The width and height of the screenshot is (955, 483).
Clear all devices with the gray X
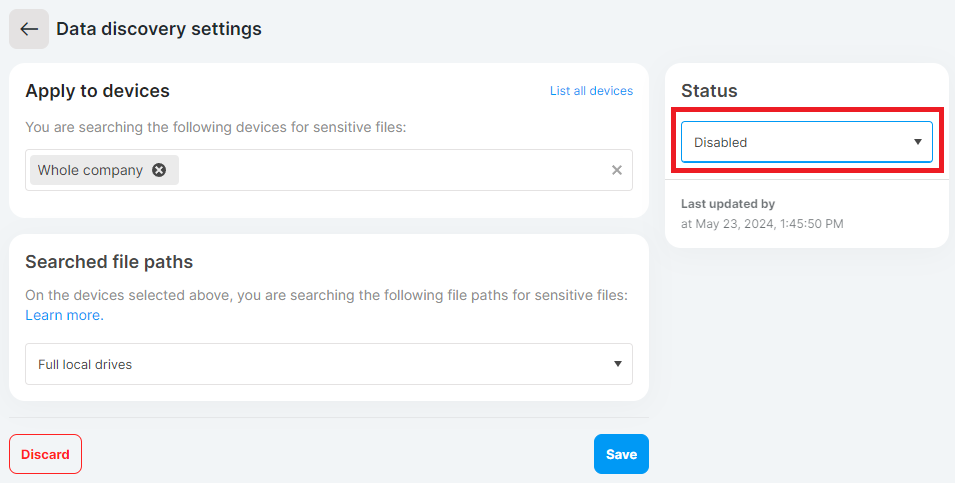tap(616, 170)
